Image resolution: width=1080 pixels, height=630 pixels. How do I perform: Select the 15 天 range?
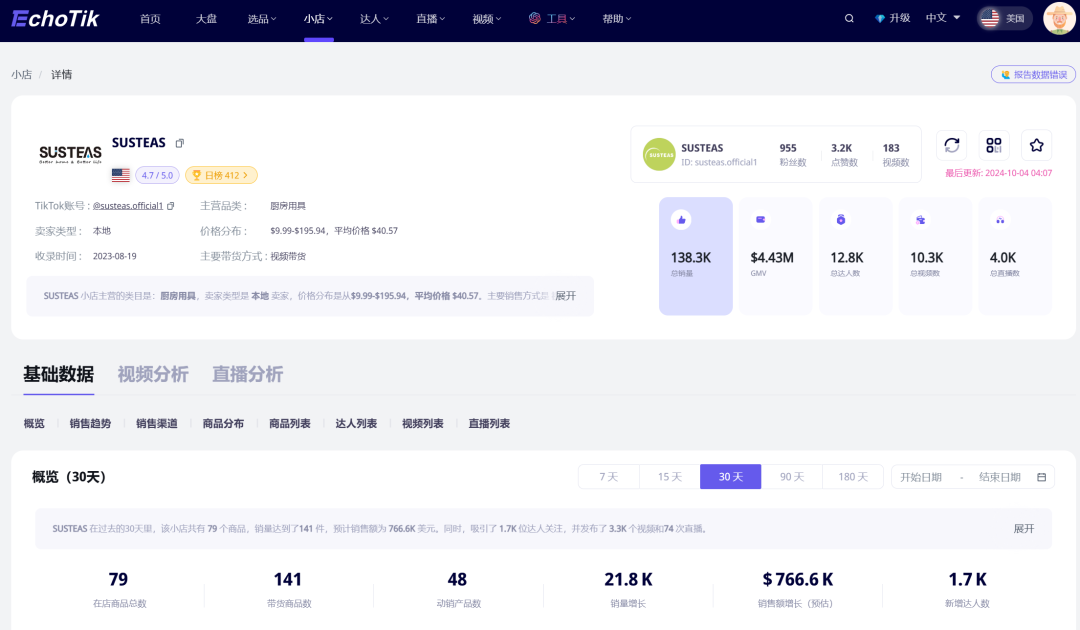(x=669, y=476)
